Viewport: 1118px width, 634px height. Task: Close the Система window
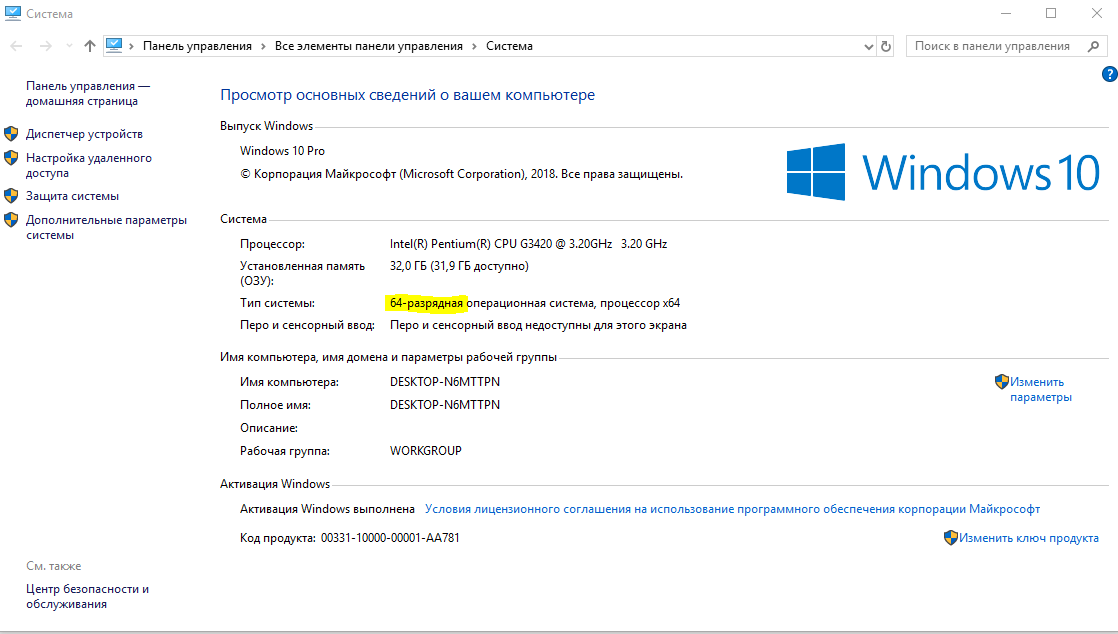click(1097, 14)
